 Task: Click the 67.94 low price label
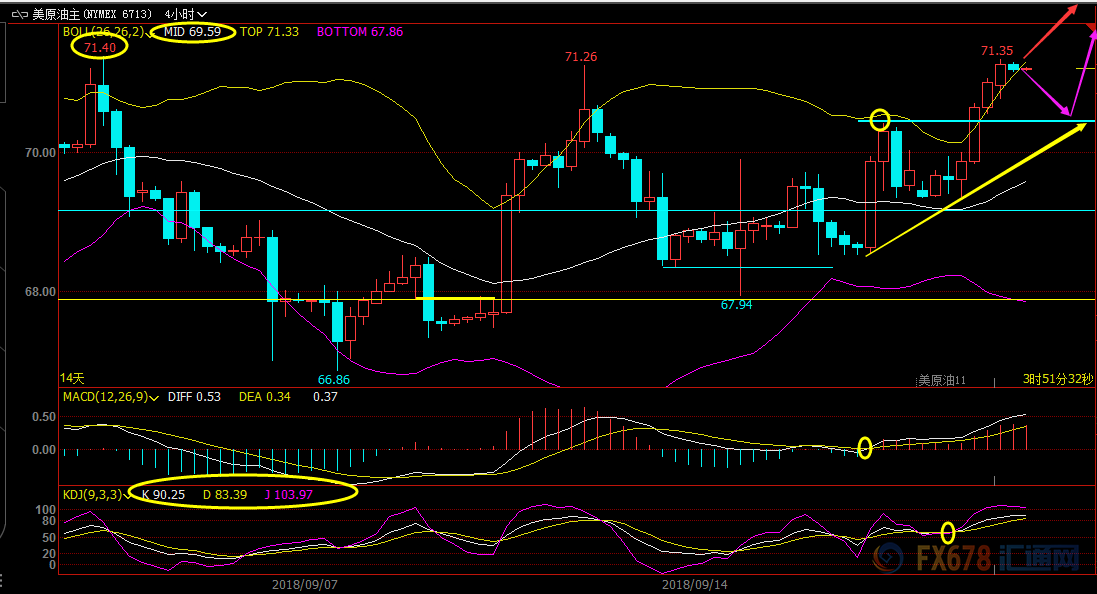pyautogui.click(x=737, y=304)
